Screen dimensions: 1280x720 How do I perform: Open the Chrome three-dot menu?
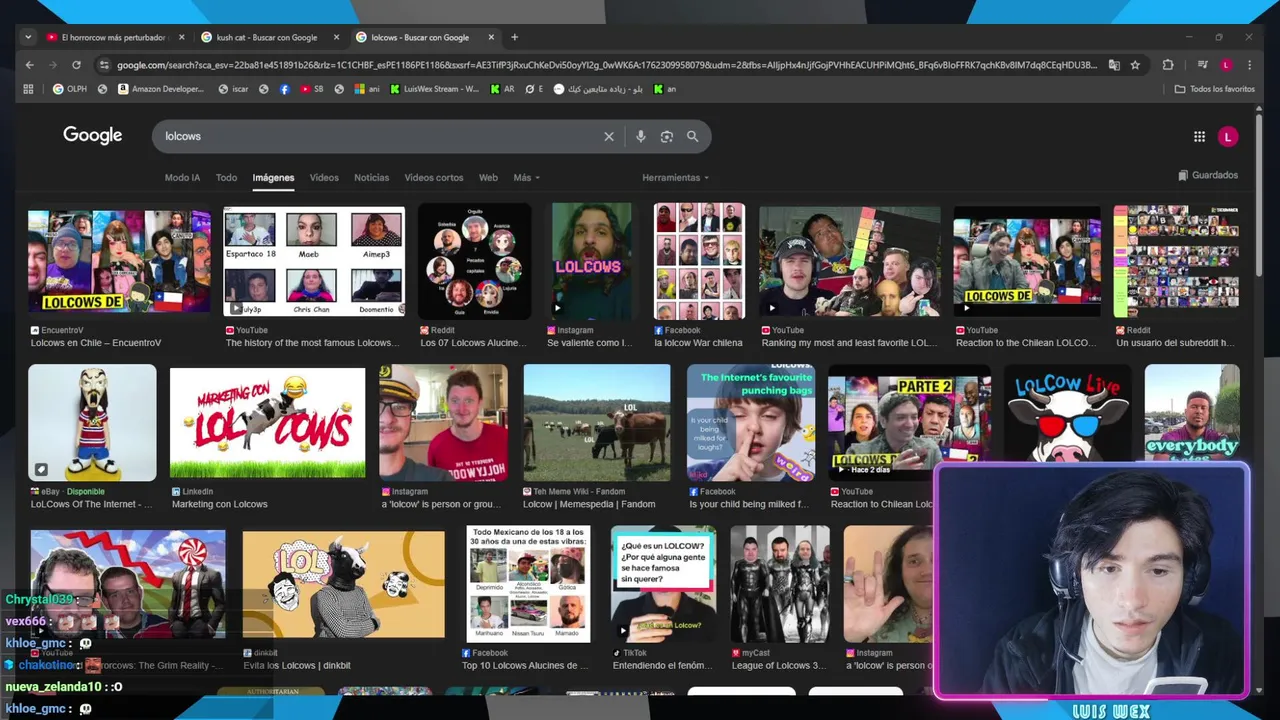[x=1249, y=65]
